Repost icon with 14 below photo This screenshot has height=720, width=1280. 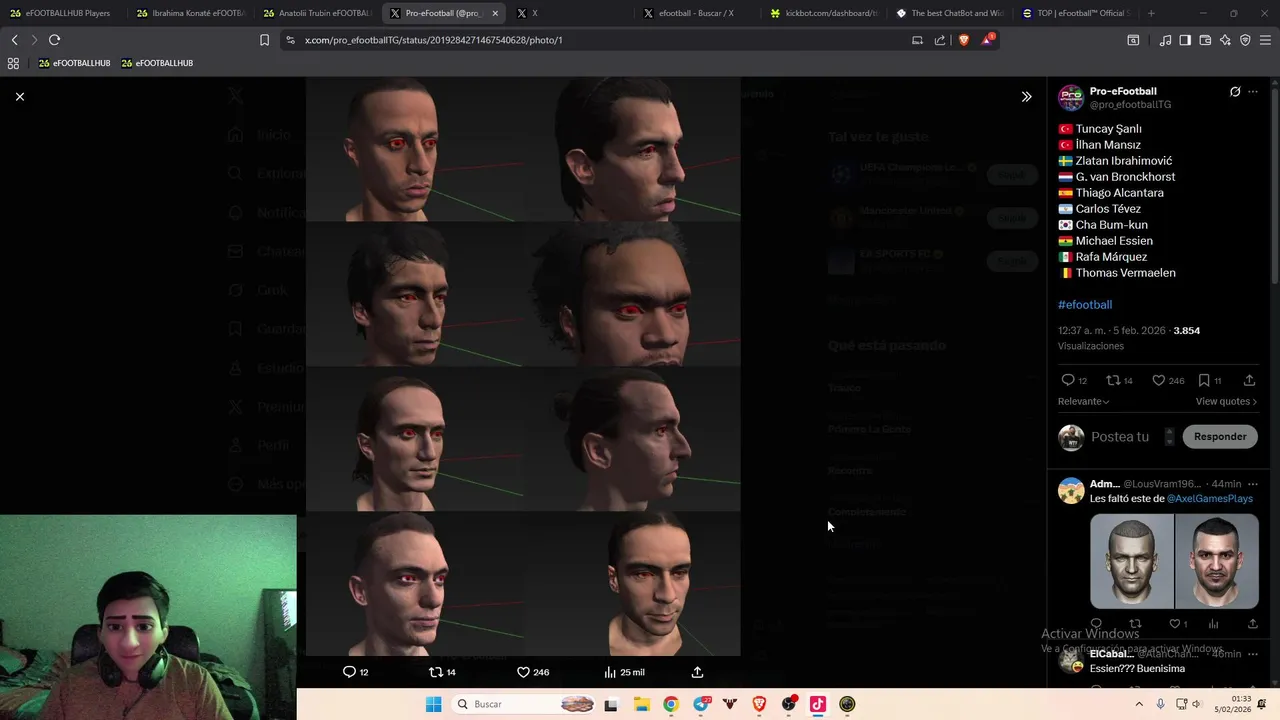[x=435, y=672]
